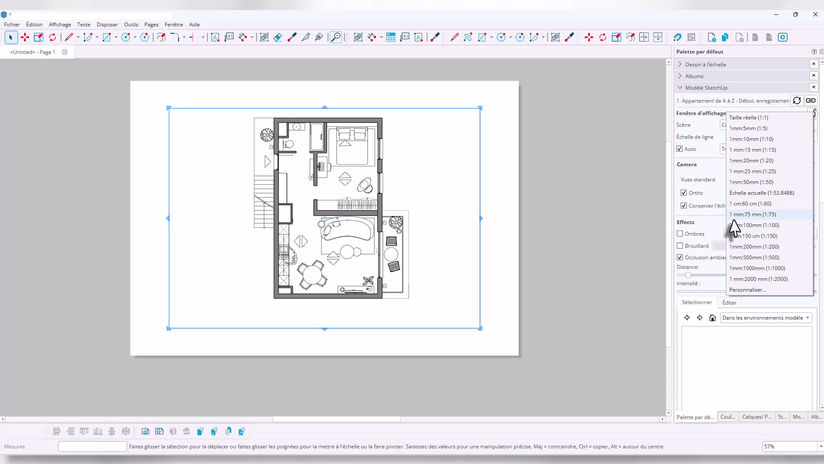The image size is (824, 464).
Task: Select the first Polygon tool
Action: tap(145, 37)
